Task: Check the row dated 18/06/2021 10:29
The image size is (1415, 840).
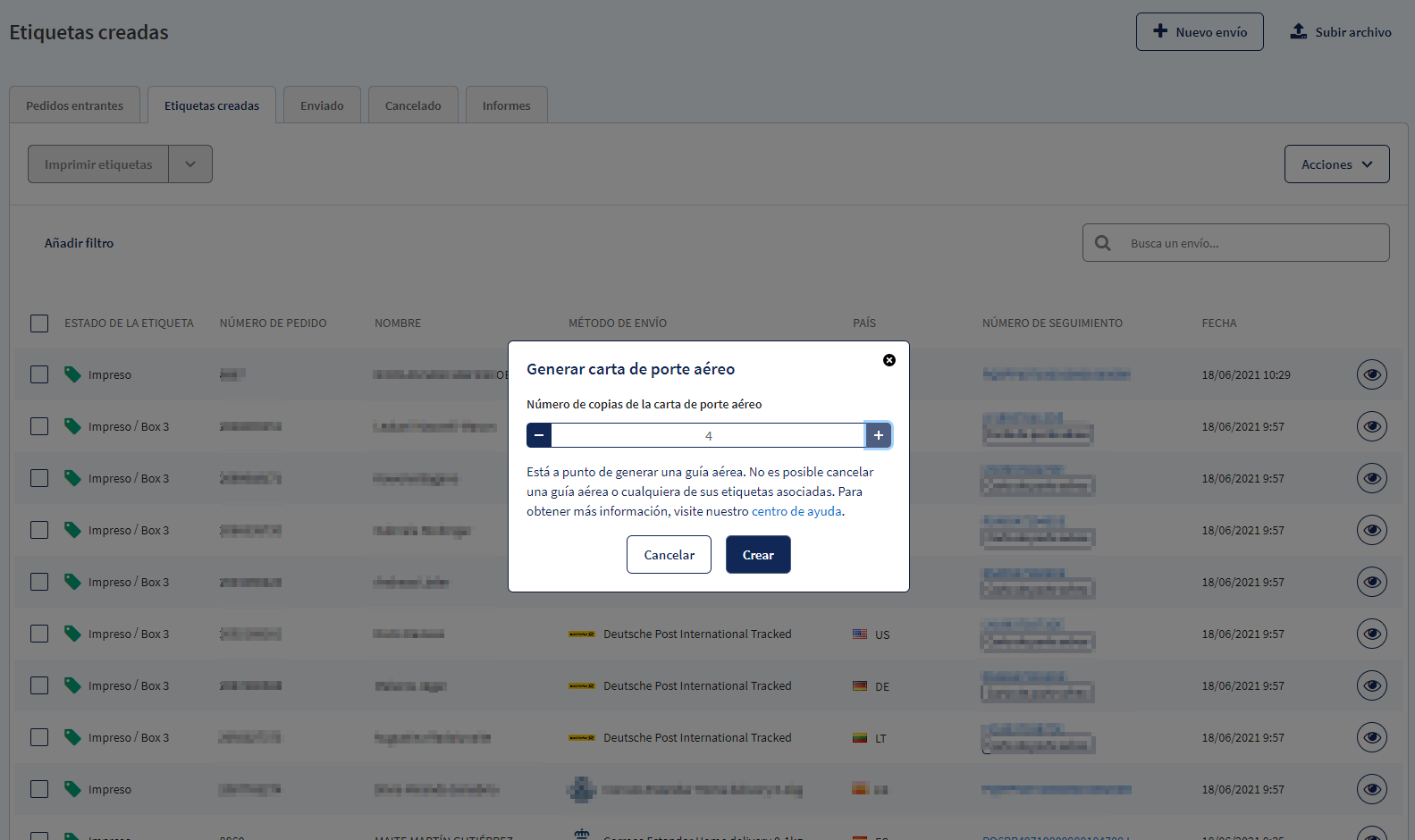Action: pos(39,374)
